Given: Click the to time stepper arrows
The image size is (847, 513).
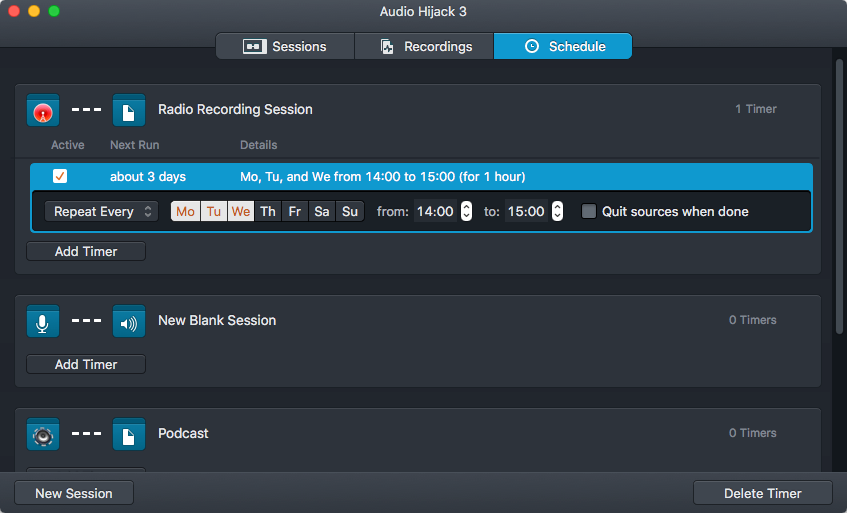Looking at the screenshot, I should pos(557,212).
